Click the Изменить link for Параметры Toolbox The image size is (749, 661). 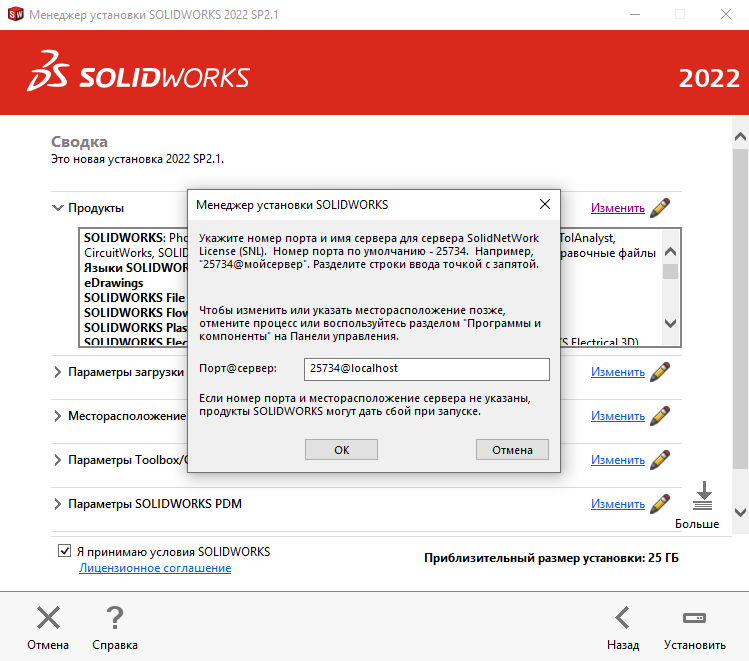[x=618, y=459]
